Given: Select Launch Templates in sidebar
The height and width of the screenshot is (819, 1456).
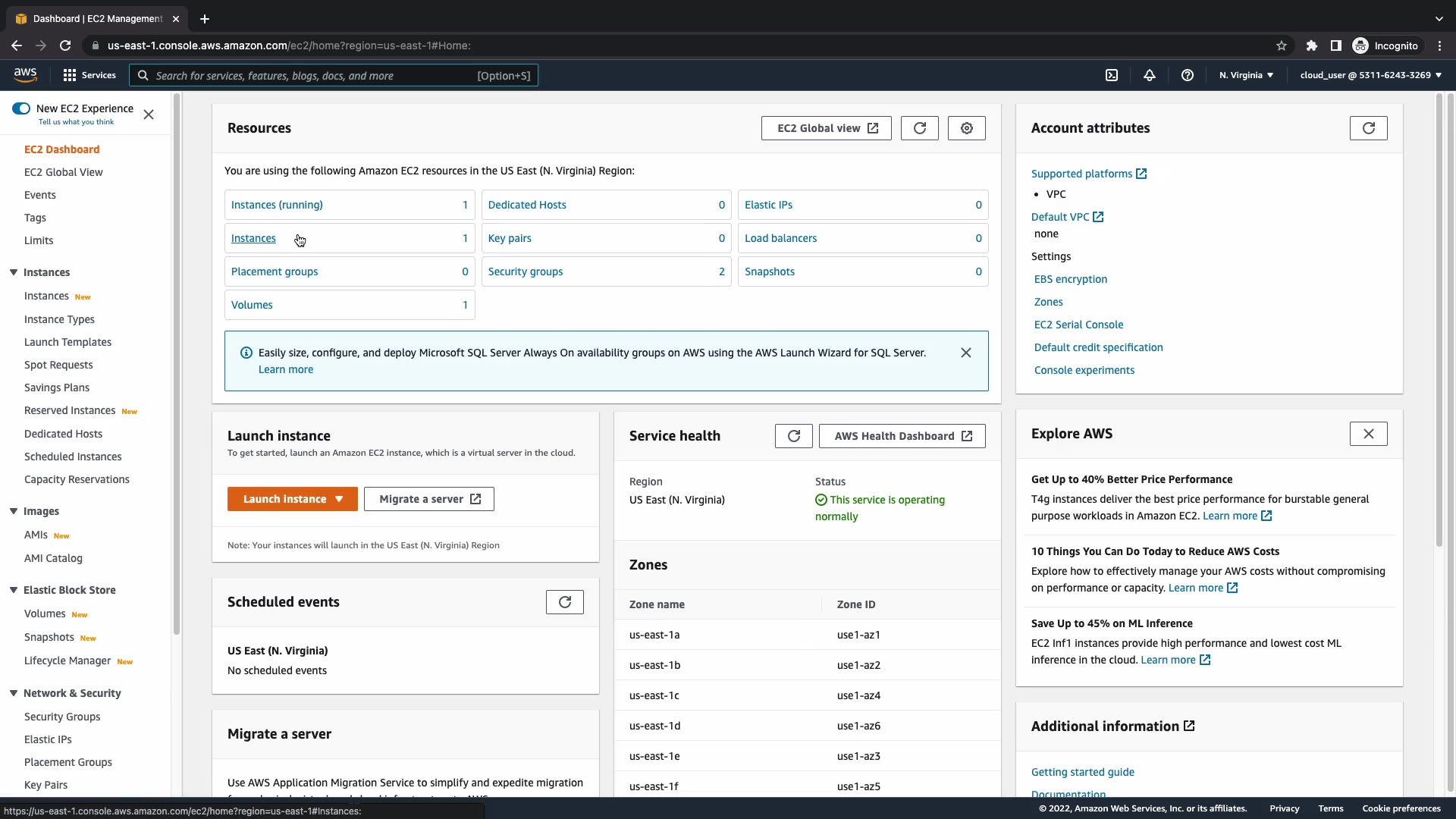Looking at the screenshot, I should coord(67,342).
